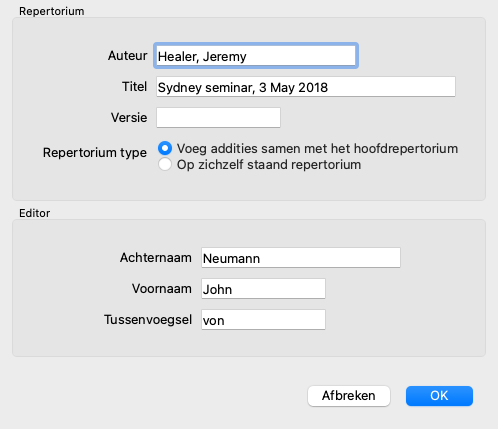This screenshot has width=498, height=429.
Task: Click into the Auteur text field
Action: coord(256,56)
